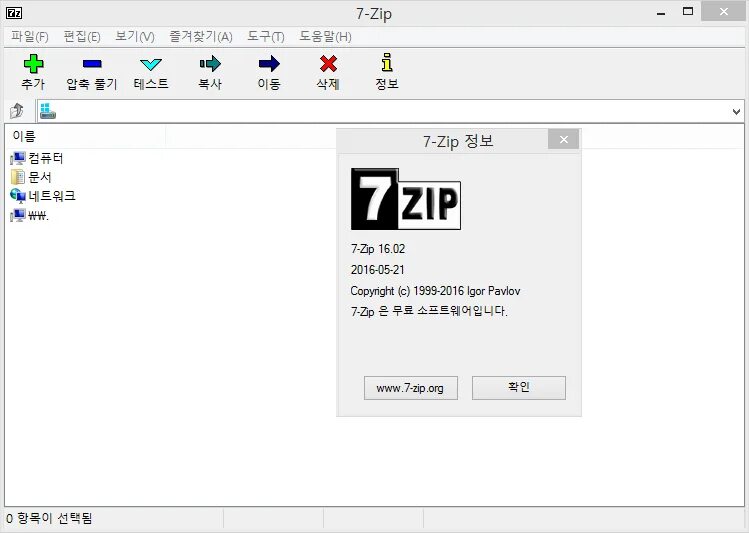Click the version text 7-Zip 16.02

click(x=378, y=249)
